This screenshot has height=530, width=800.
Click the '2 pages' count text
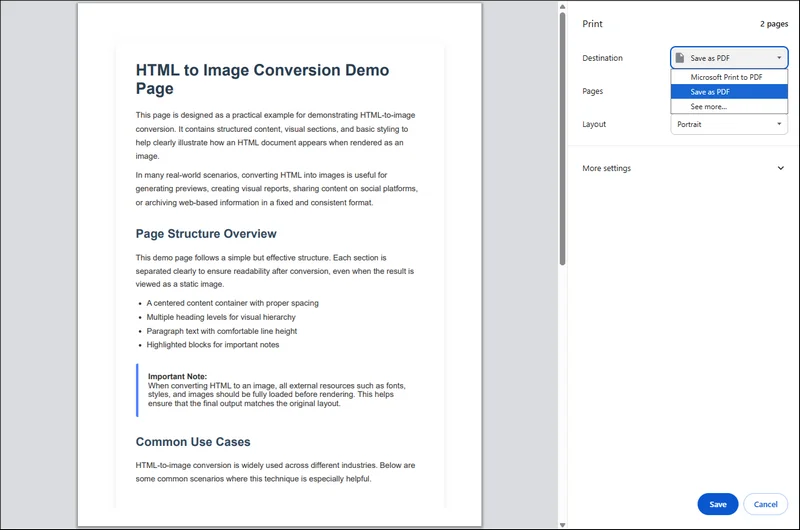pos(773,24)
